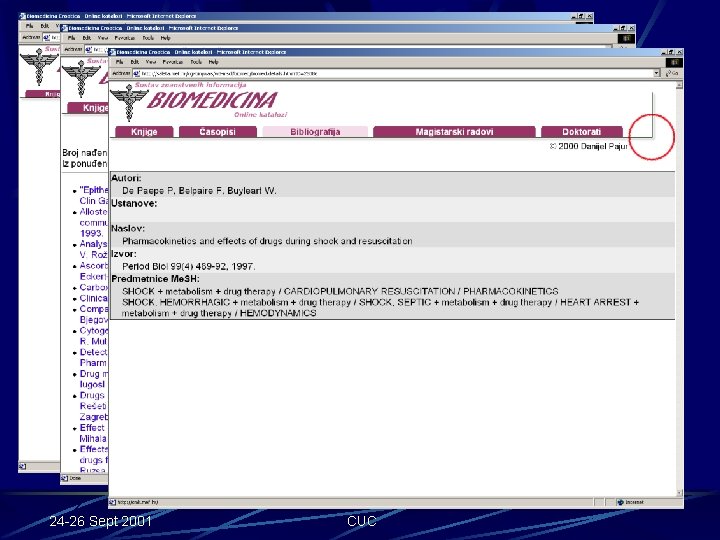Image resolution: width=720 pixels, height=540 pixels.
Task: Click the Go button beside the address bar
Action: click(x=672, y=73)
